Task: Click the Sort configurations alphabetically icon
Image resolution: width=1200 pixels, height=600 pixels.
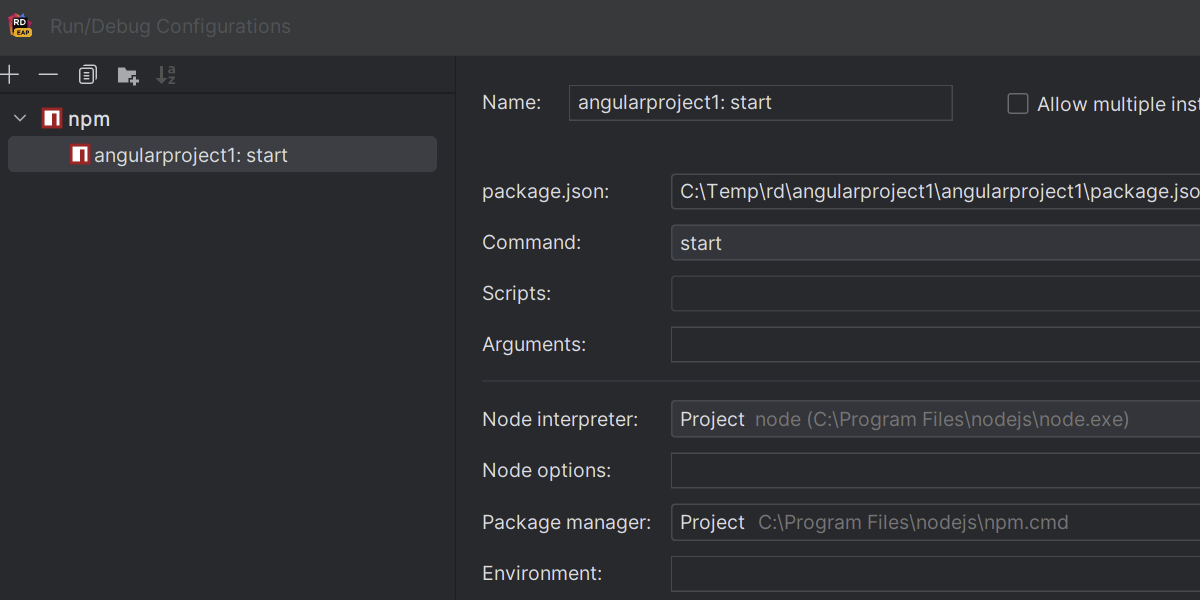Action: pyautogui.click(x=166, y=75)
